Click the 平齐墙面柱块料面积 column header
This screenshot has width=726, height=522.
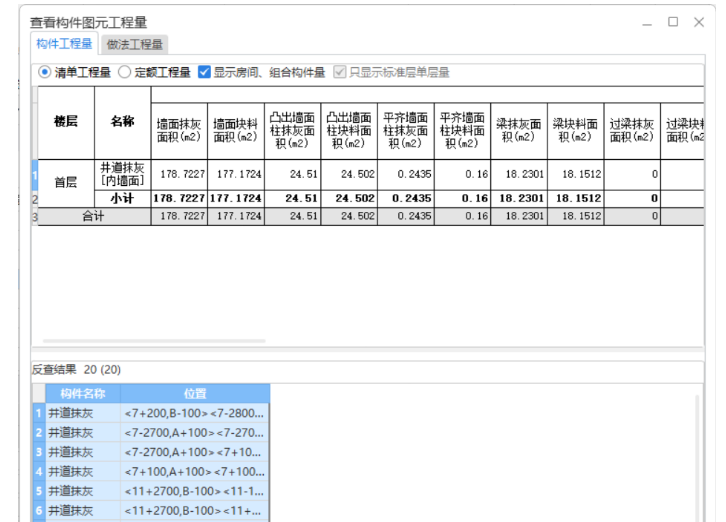[x=462, y=131]
